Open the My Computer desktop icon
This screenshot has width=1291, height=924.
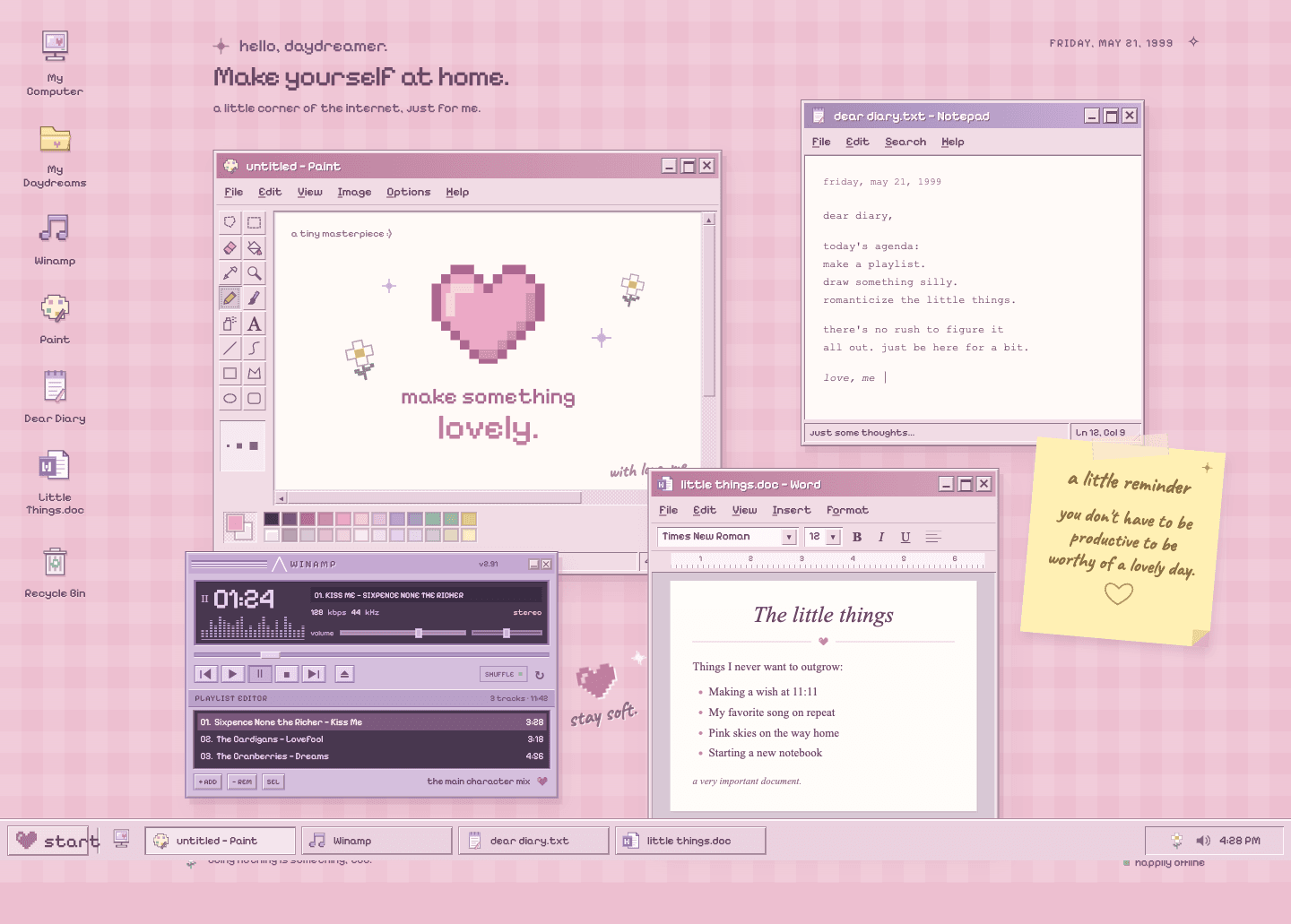pyautogui.click(x=55, y=63)
